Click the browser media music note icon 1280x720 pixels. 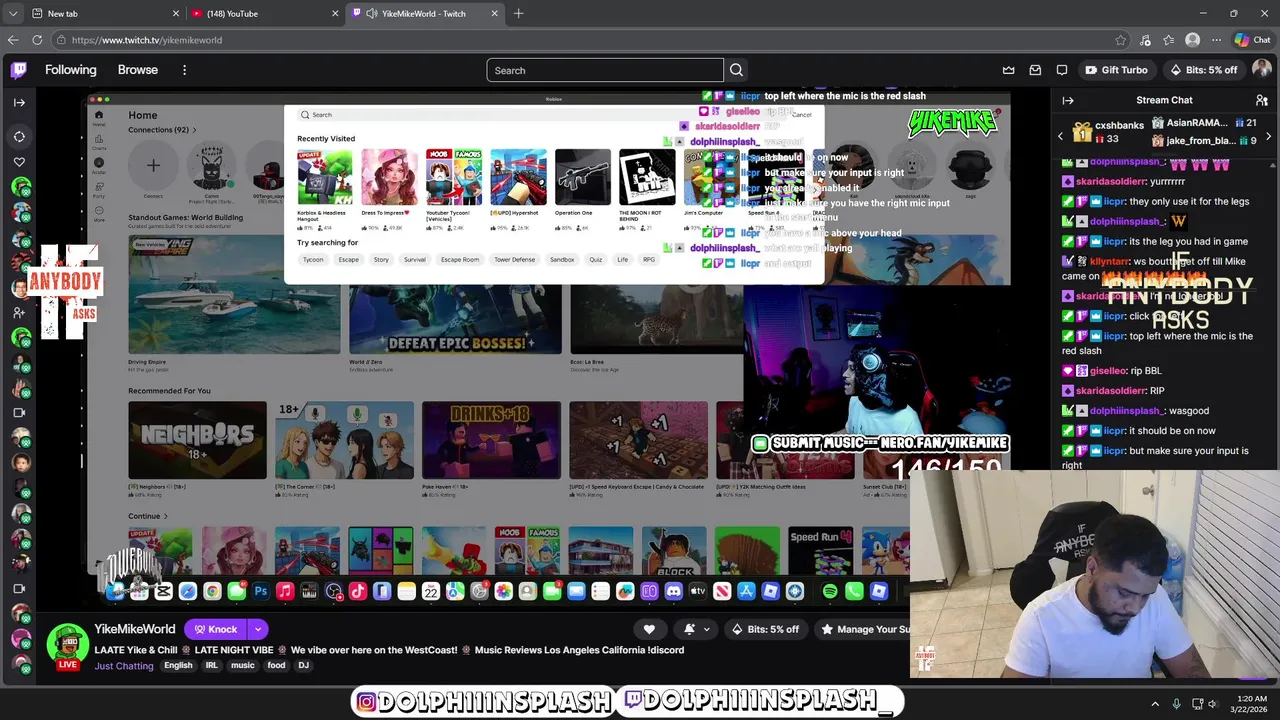(1145, 40)
